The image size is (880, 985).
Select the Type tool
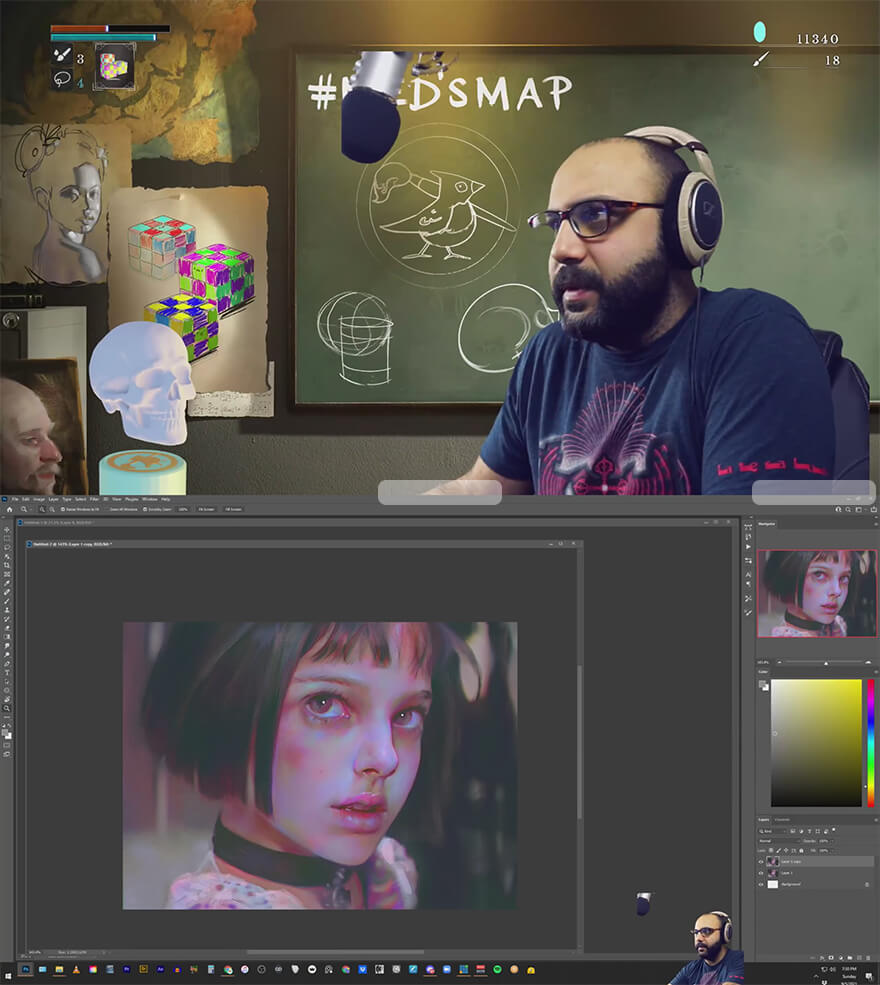pyautogui.click(x=7, y=672)
